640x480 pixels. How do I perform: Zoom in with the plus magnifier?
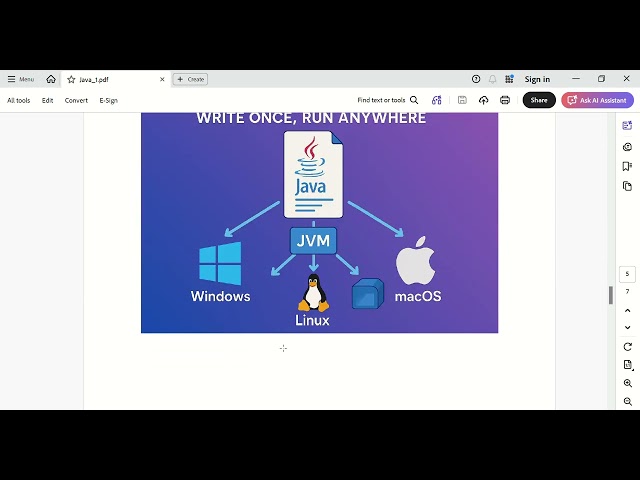coord(628,383)
